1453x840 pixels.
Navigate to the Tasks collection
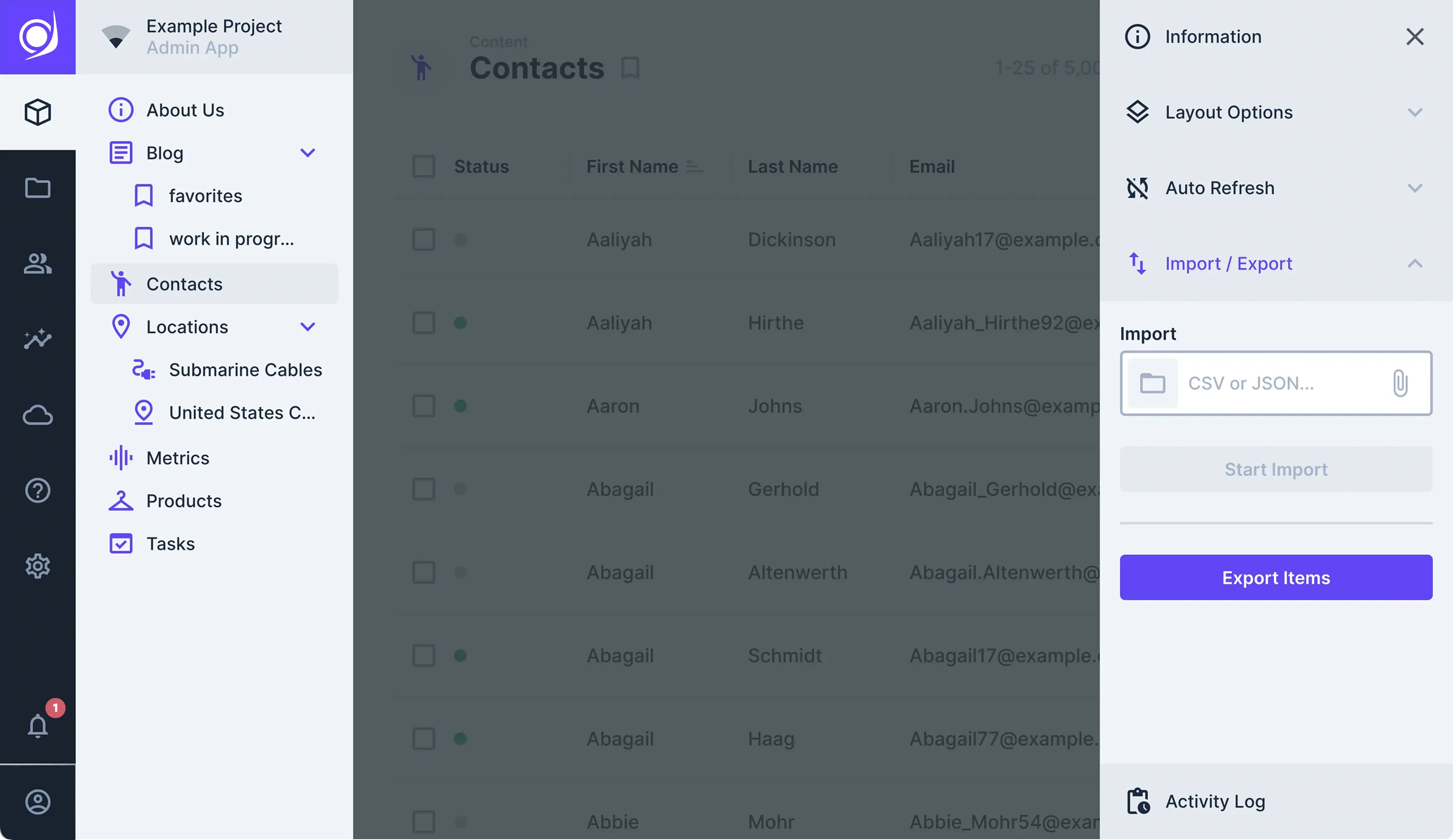click(170, 543)
